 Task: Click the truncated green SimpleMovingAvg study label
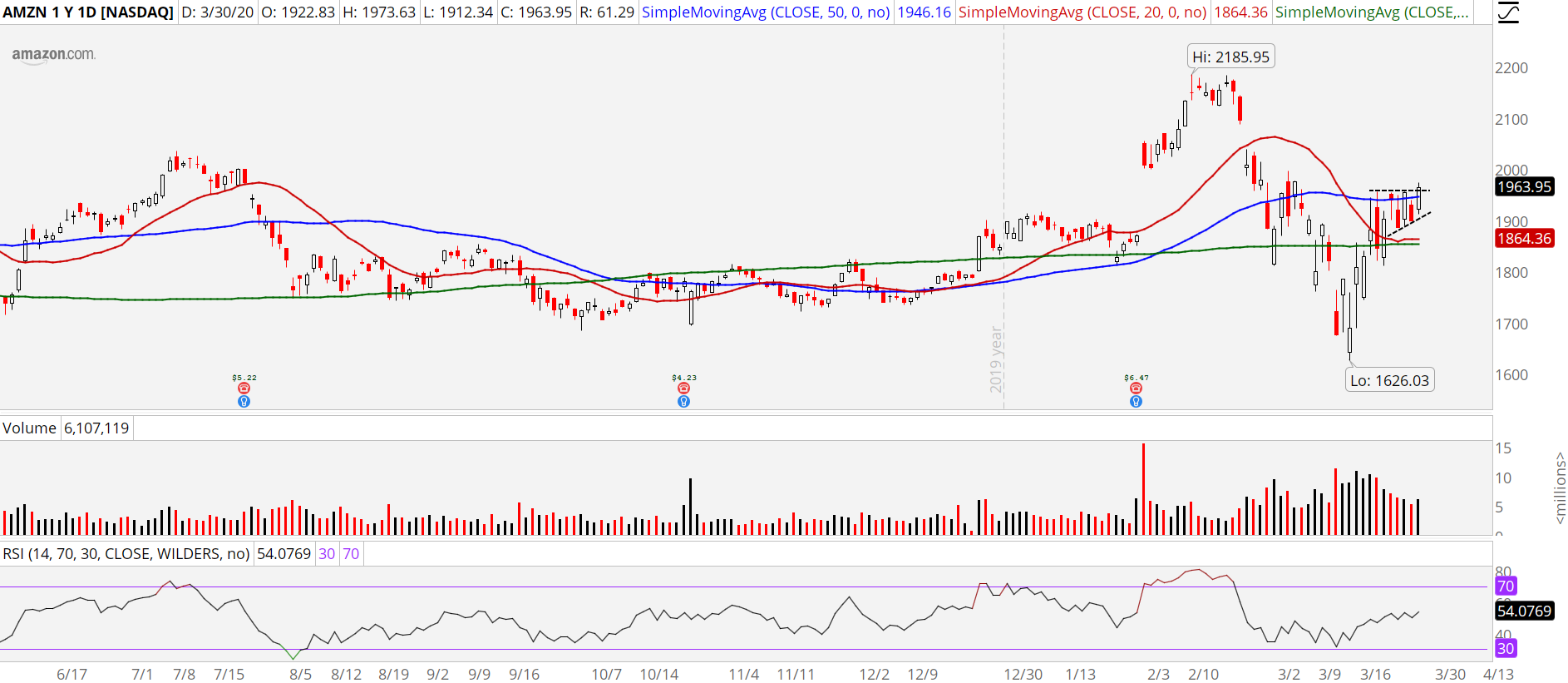coord(1371,12)
